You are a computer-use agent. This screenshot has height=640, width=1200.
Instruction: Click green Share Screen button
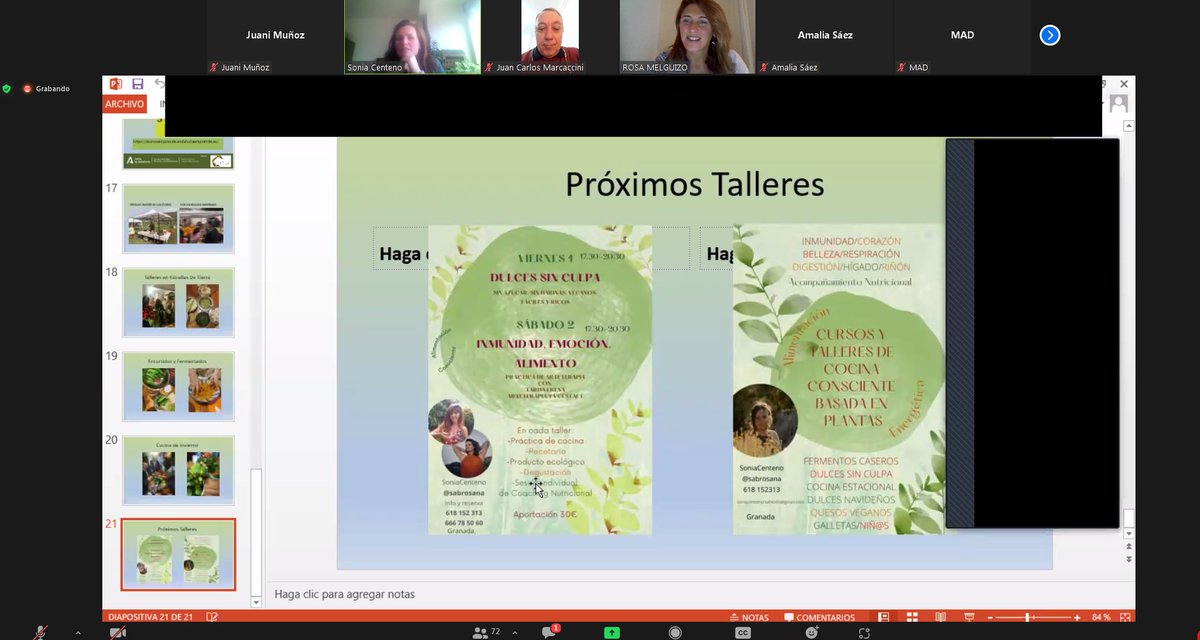point(611,632)
